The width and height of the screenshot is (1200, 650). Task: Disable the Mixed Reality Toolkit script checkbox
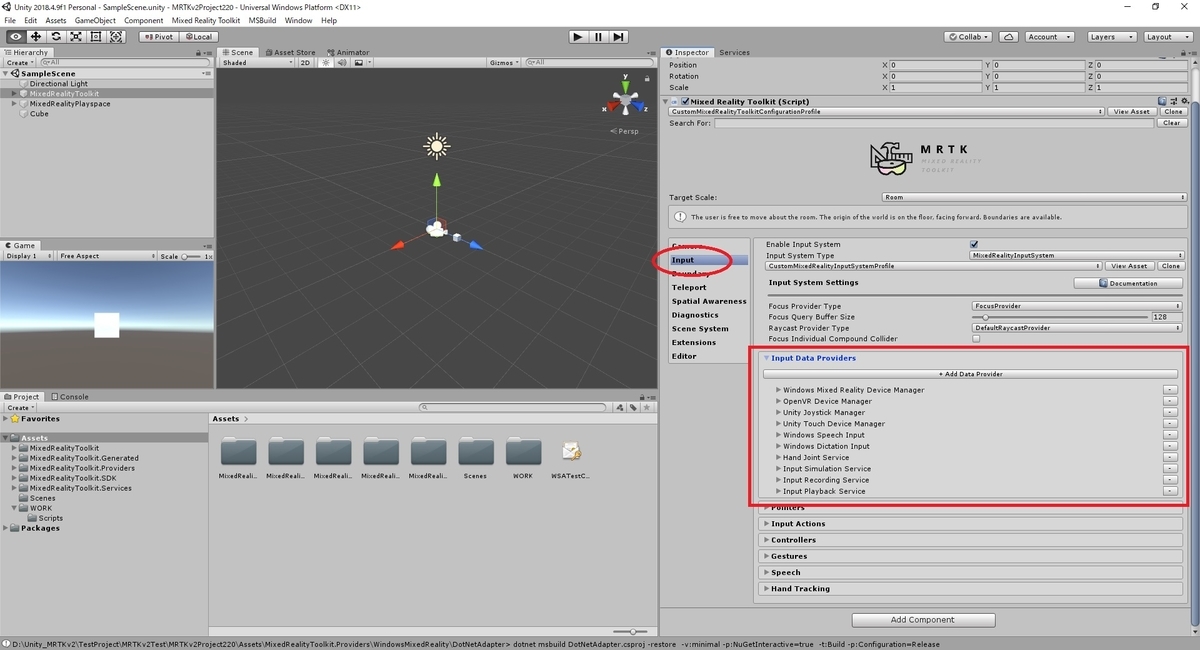[685, 101]
